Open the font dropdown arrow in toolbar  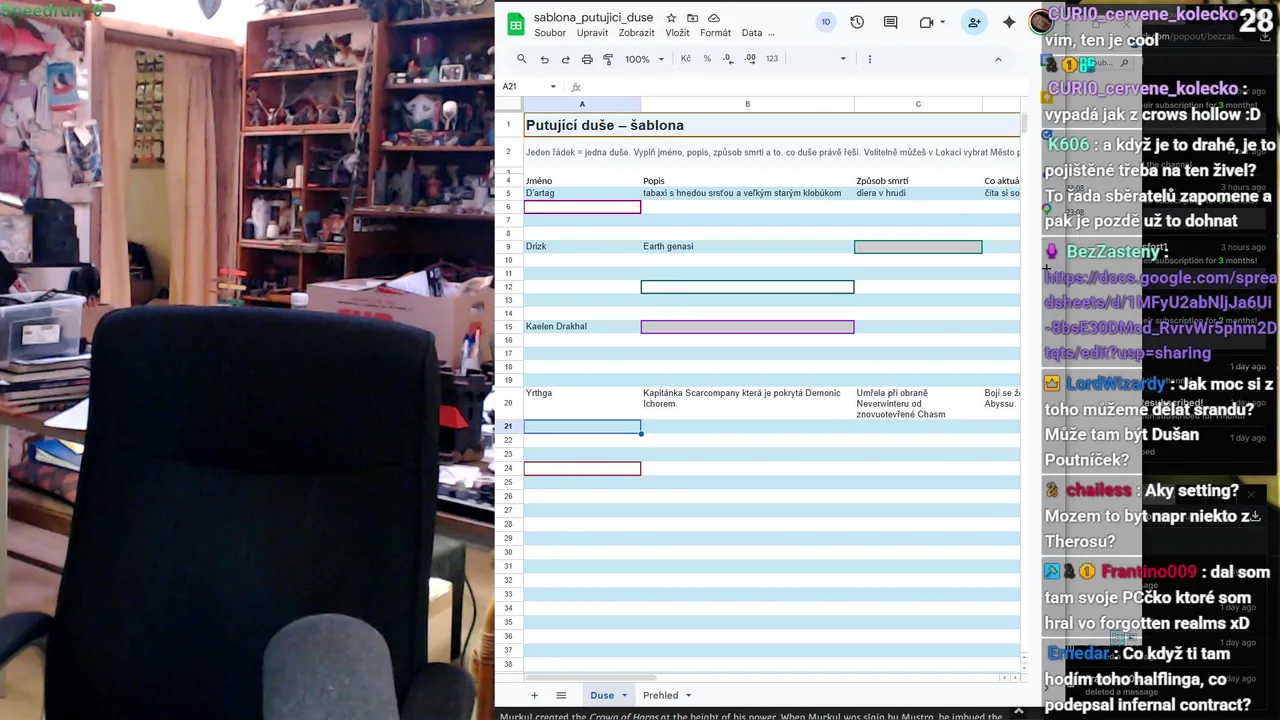(843, 59)
